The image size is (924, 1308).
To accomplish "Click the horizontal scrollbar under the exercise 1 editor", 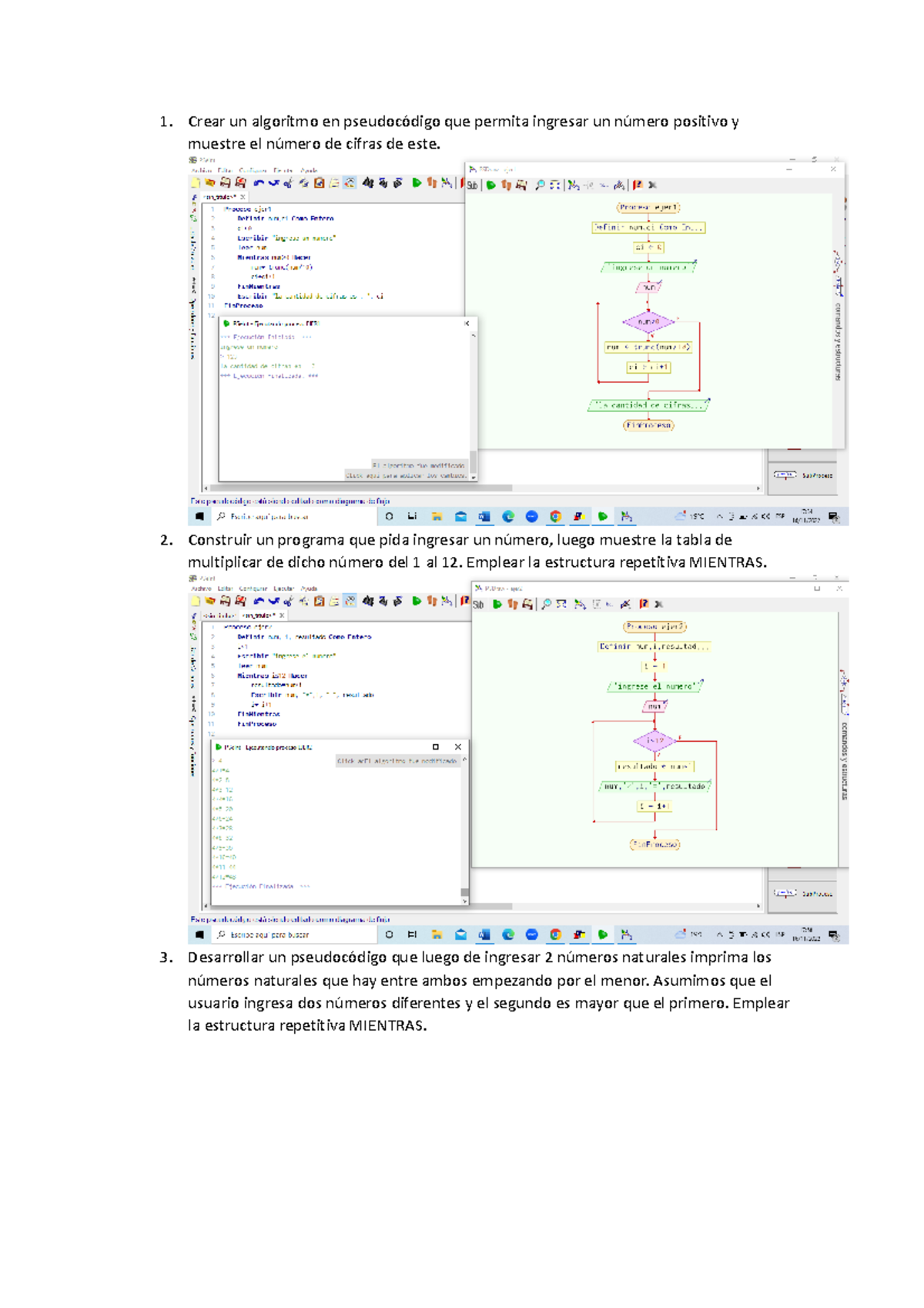I will pos(362,488).
